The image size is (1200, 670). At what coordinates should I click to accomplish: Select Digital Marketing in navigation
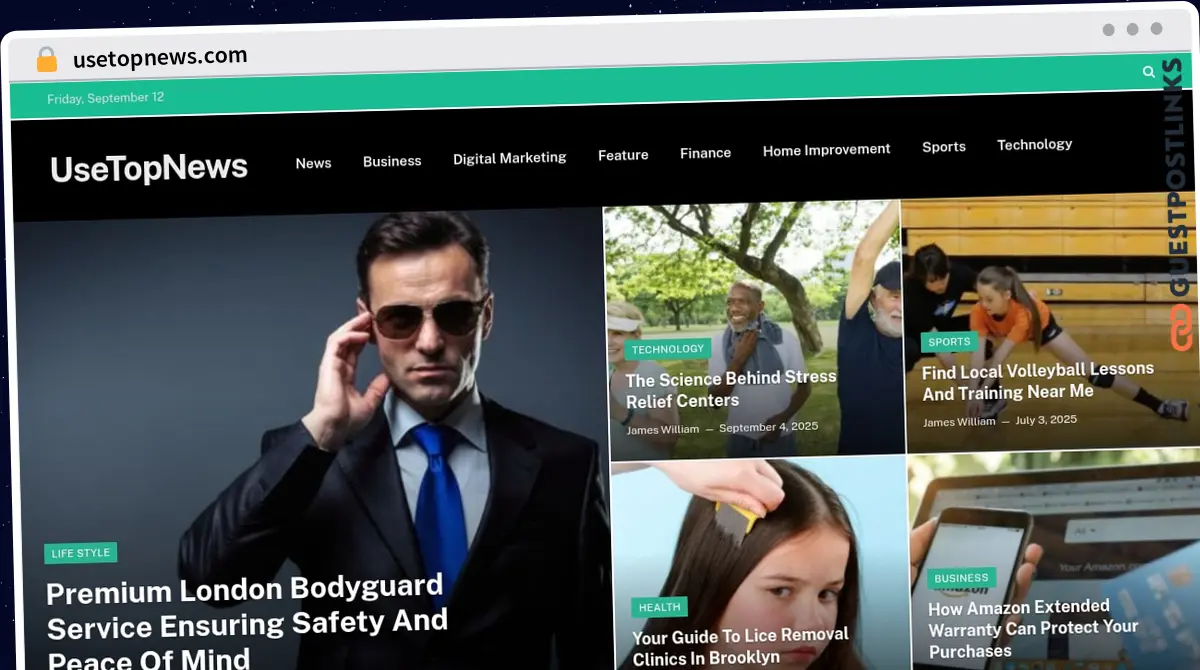[x=509, y=158]
